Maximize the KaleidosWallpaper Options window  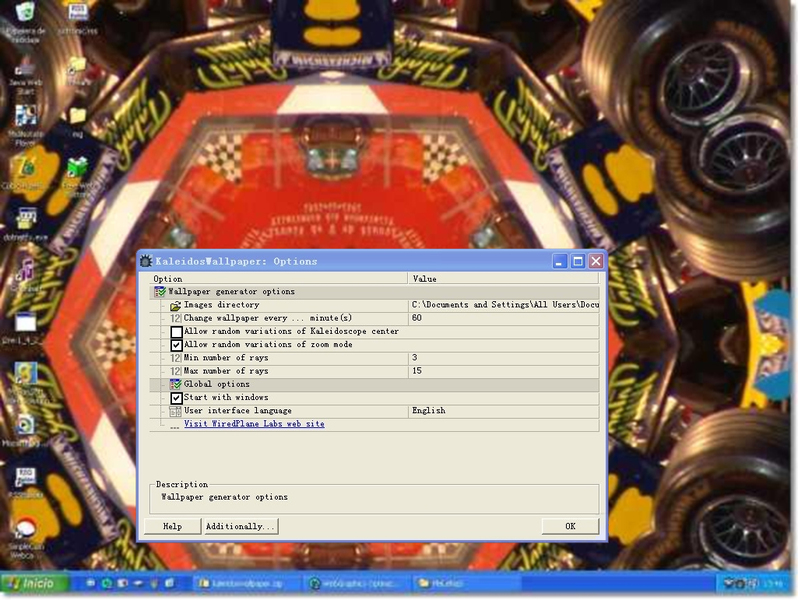578,262
